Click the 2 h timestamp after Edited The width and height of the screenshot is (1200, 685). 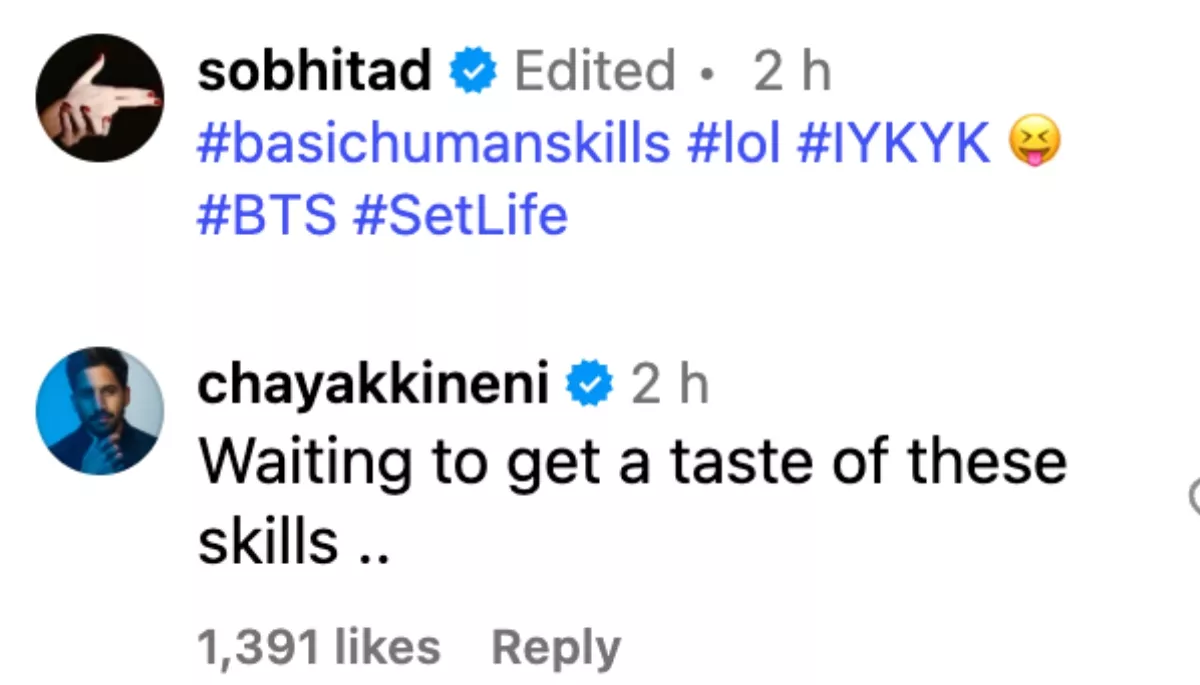pos(792,73)
